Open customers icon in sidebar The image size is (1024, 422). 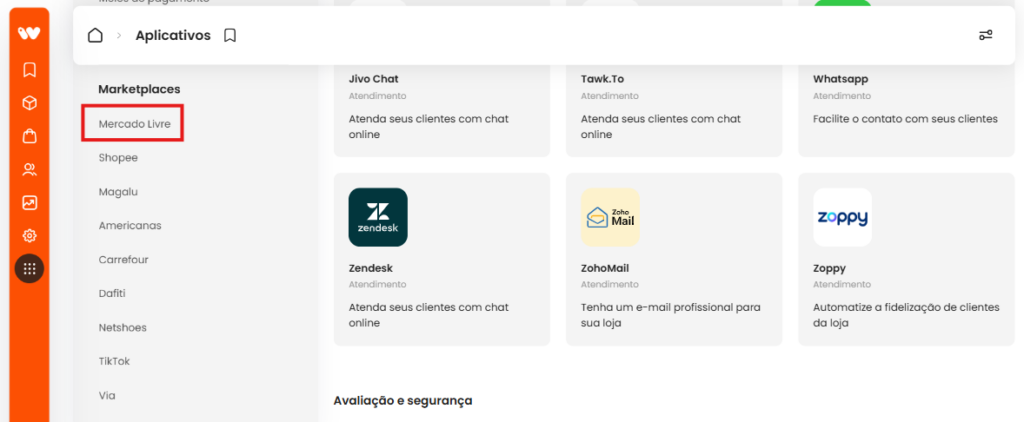click(x=29, y=170)
